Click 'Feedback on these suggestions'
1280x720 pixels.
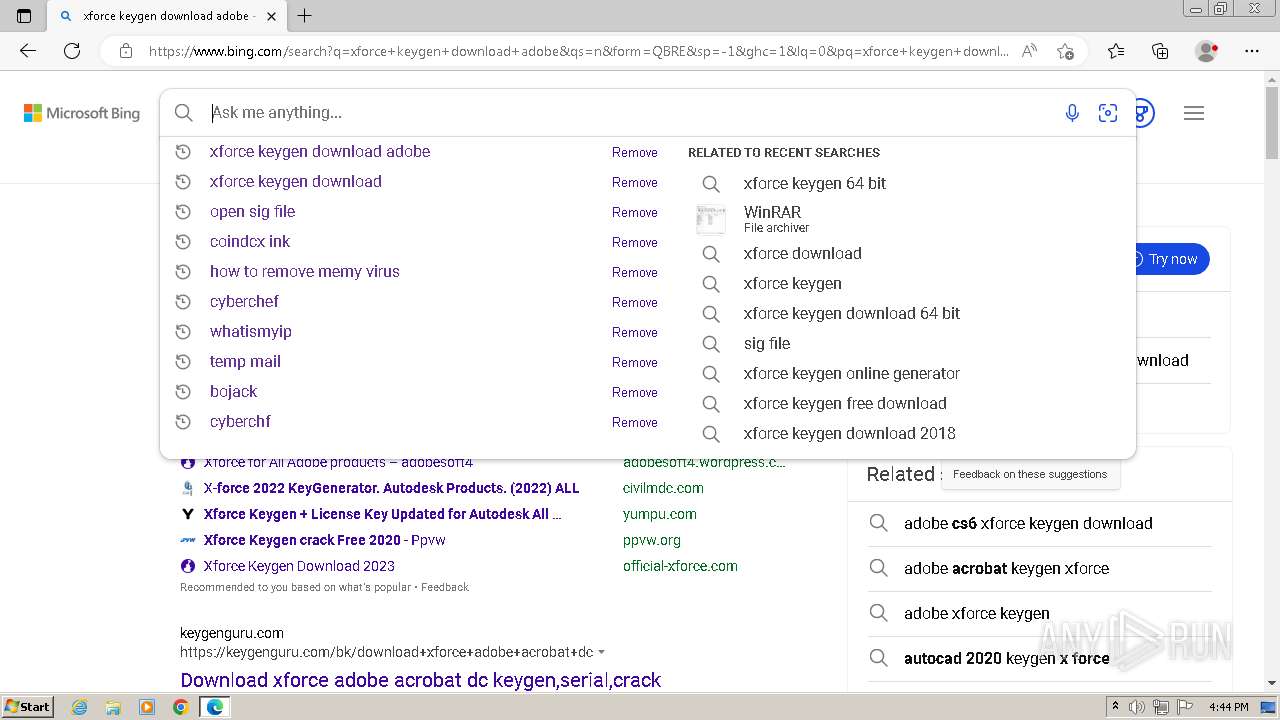click(x=1030, y=474)
